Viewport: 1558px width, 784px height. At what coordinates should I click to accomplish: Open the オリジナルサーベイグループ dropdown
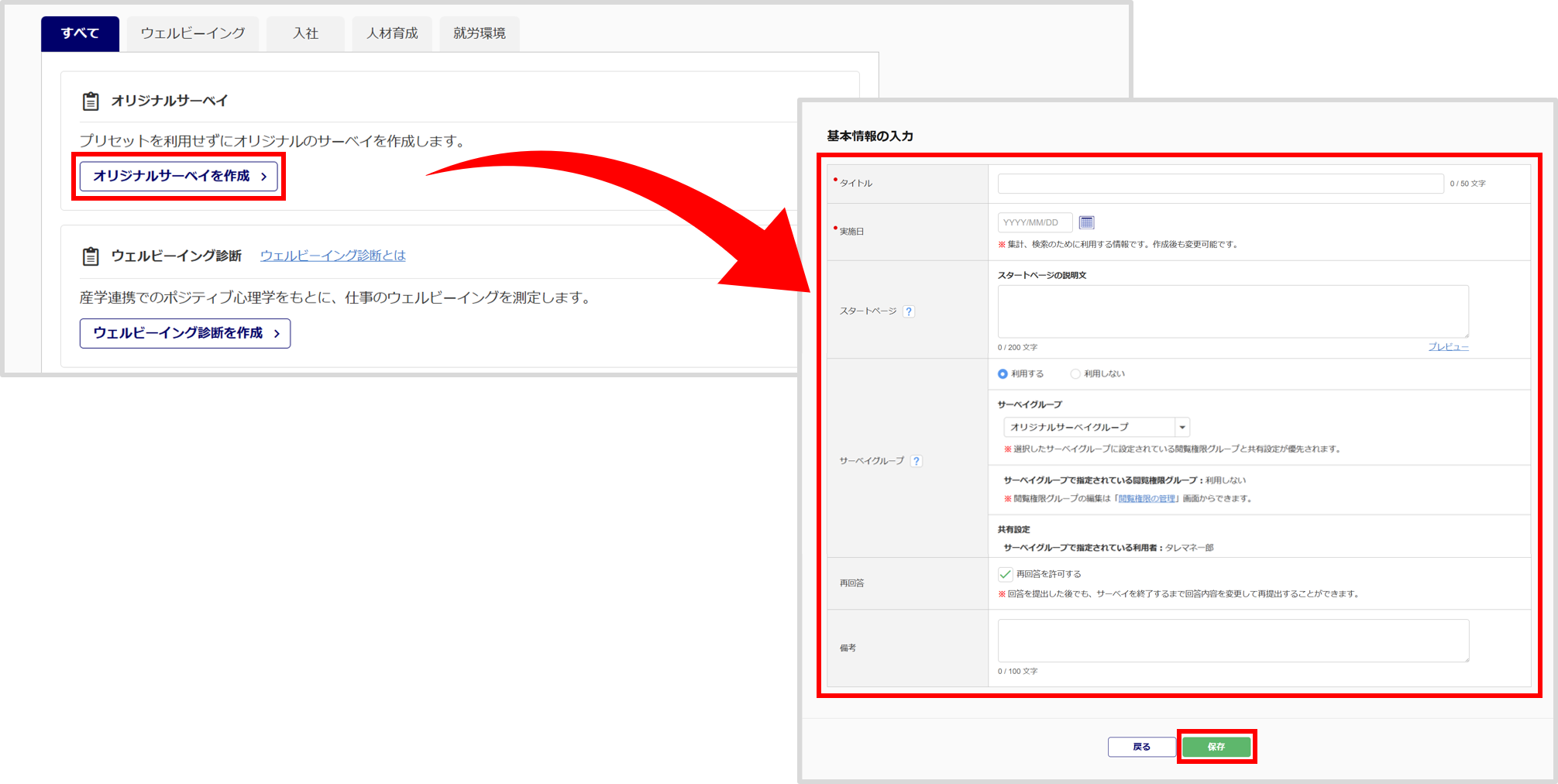click(x=1096, y=427)
